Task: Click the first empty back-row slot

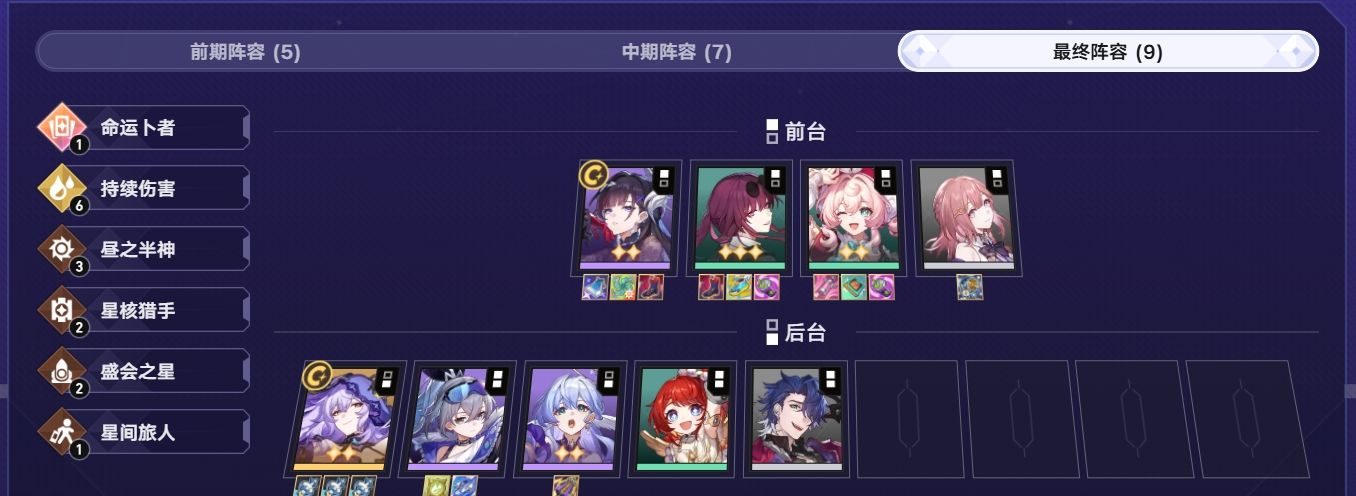Action: (x=908, y=419)
